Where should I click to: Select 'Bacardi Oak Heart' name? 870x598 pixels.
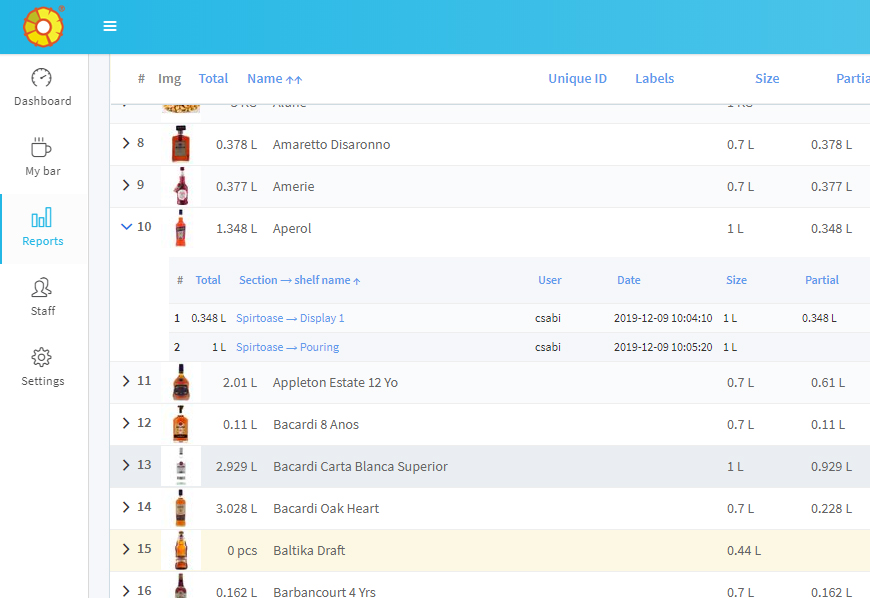pos(326,509)
